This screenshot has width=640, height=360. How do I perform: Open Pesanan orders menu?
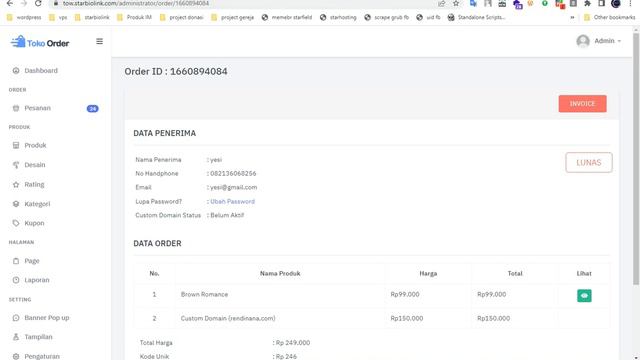coord(38,108)
